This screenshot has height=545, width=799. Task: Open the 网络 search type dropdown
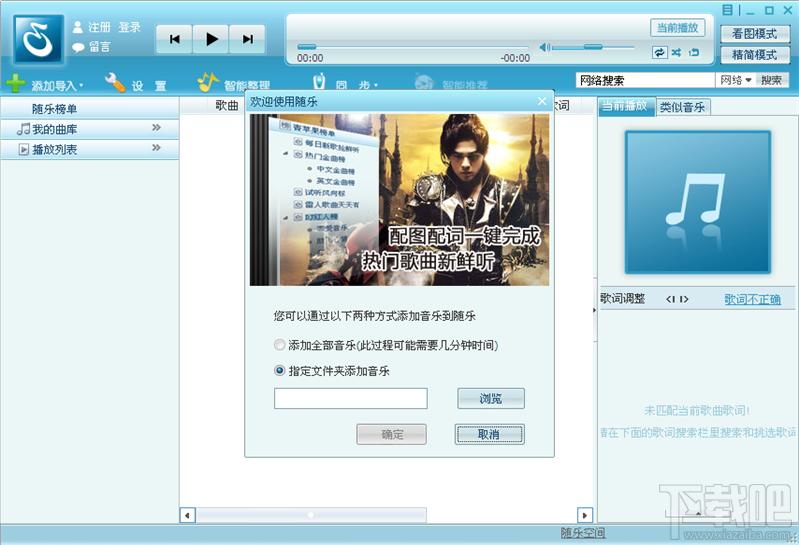[x=736, y=80]
